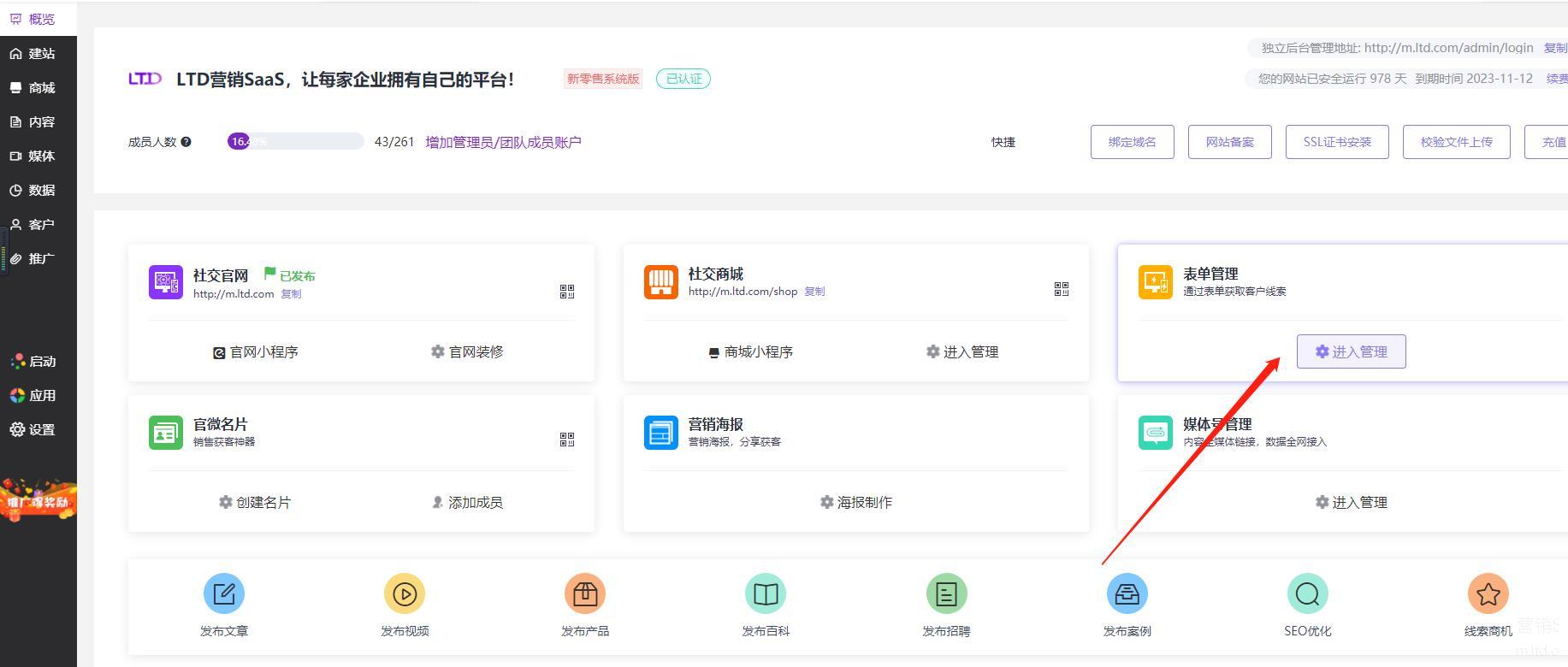Enter 表单管理 via 进入管理 button
The image size is (1568, 667).
coord(1351,351)
